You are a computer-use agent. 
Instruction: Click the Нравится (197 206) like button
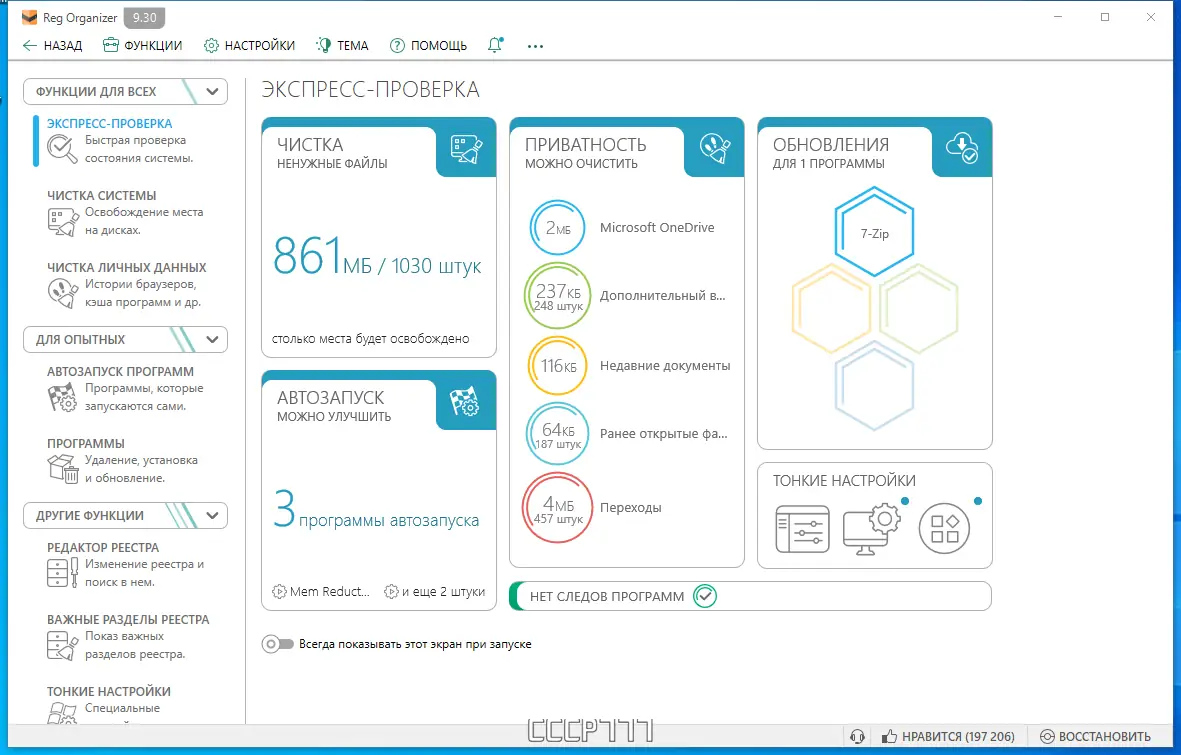point(948,736)
